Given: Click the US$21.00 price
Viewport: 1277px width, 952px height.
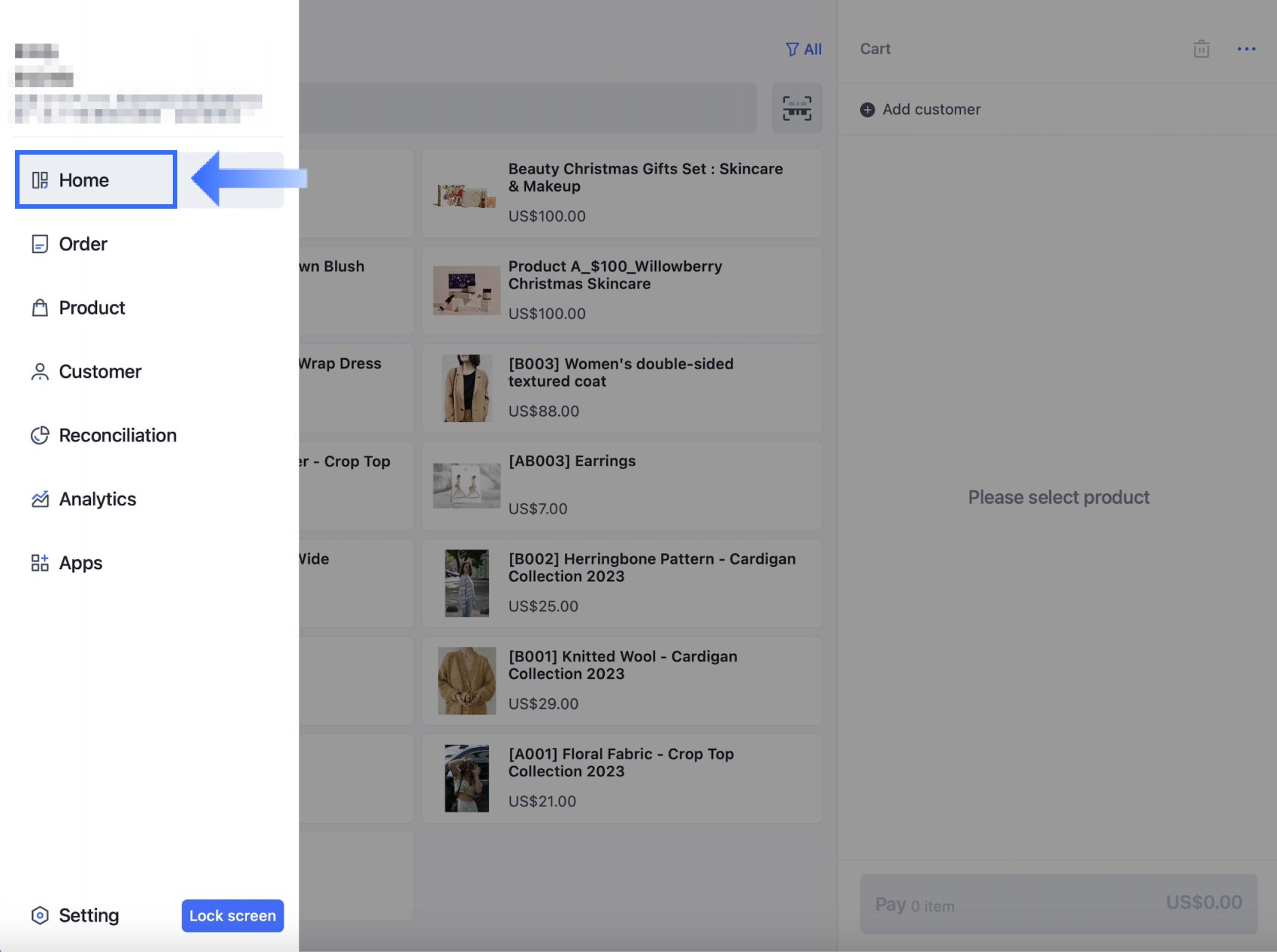Looking at the screenshot, I should pyautogui.click(x=542, y=802).
